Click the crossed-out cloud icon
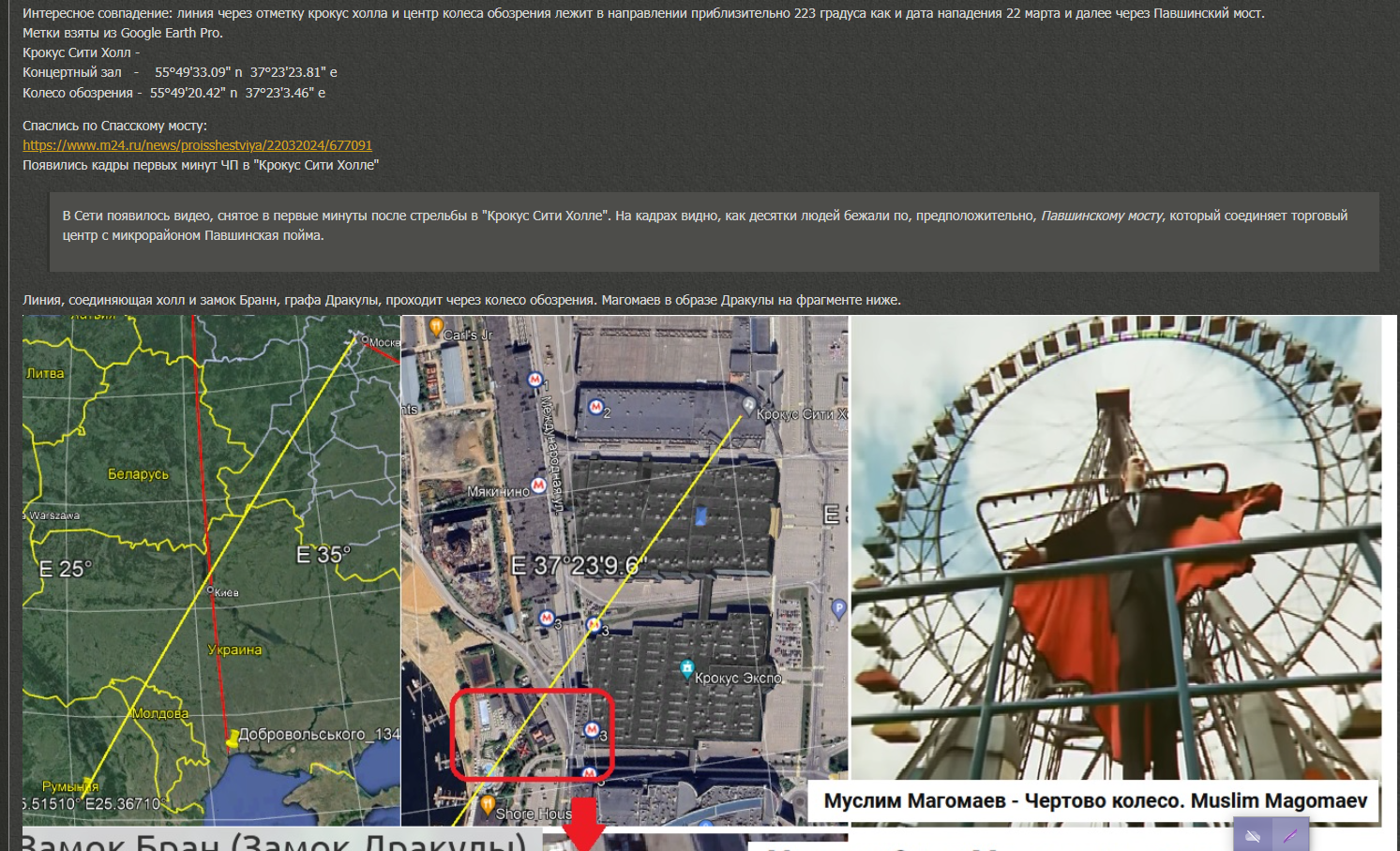 click(1253, 836)
